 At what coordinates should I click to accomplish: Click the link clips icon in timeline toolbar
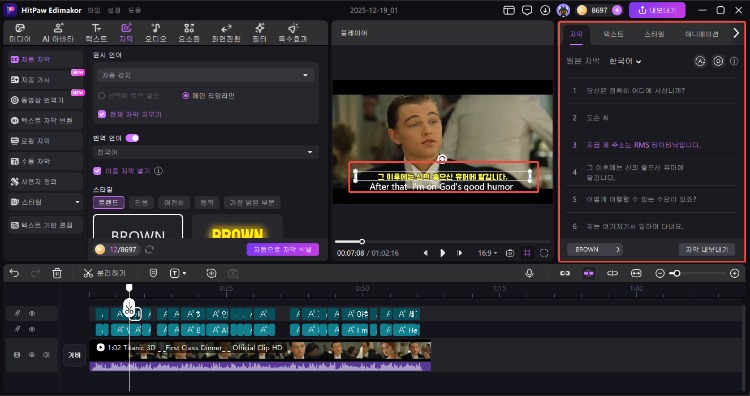(x=565, y=273)
